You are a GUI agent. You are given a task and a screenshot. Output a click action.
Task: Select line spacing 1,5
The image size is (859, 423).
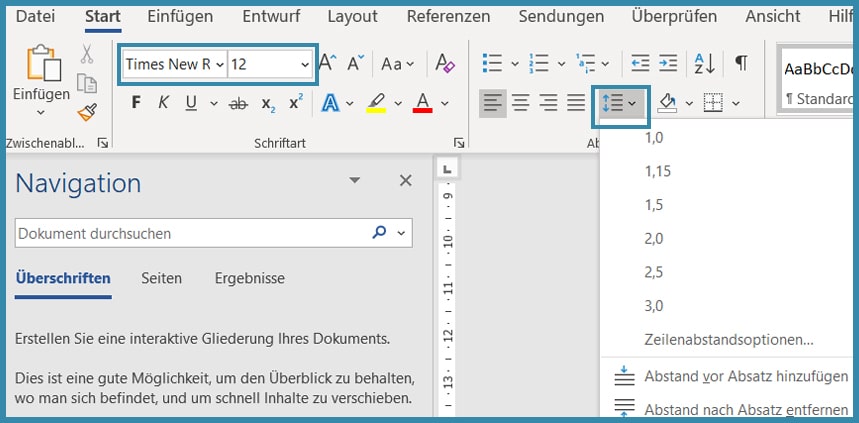pos(656,205)
